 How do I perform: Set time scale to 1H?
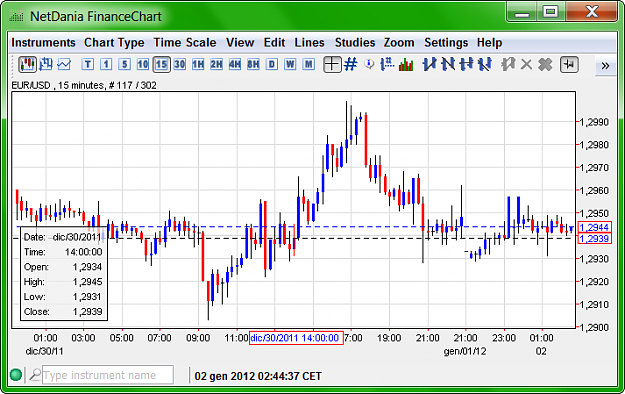(x=198, y=64)
